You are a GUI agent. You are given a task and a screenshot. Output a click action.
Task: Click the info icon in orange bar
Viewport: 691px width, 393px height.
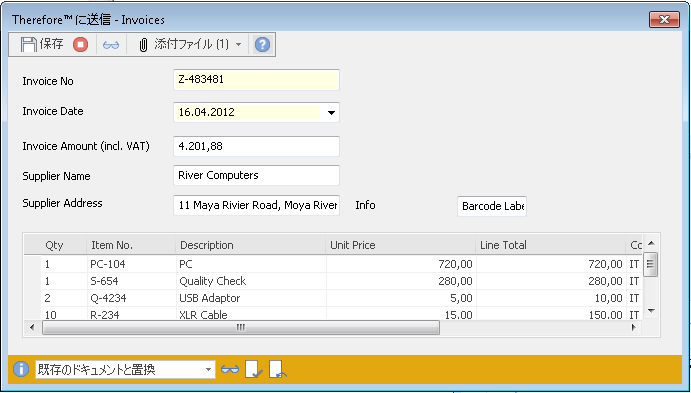[x=21, y=369]
